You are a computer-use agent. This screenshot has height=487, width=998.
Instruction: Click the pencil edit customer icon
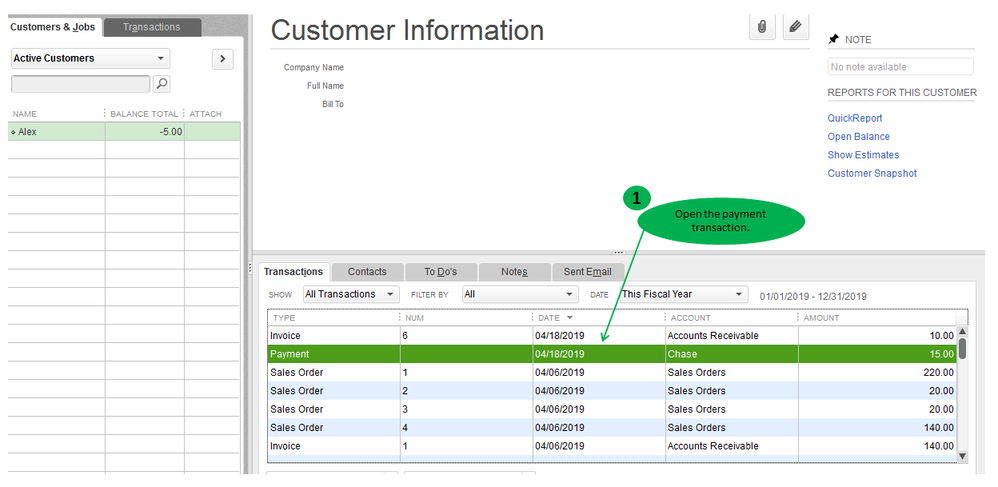tap(795, 27)
